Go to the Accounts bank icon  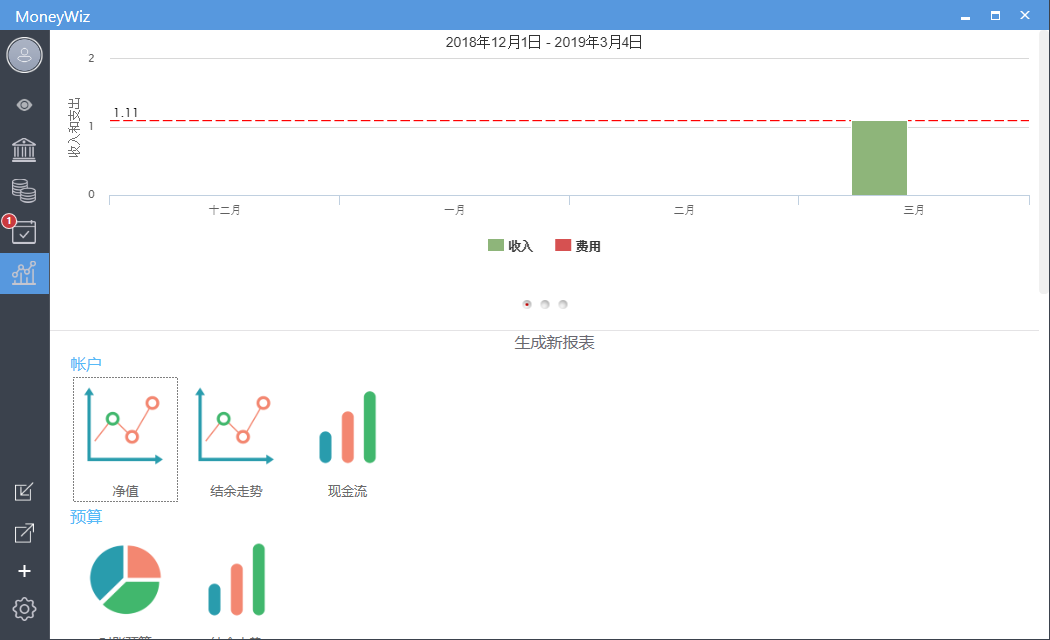click(25, 150)
